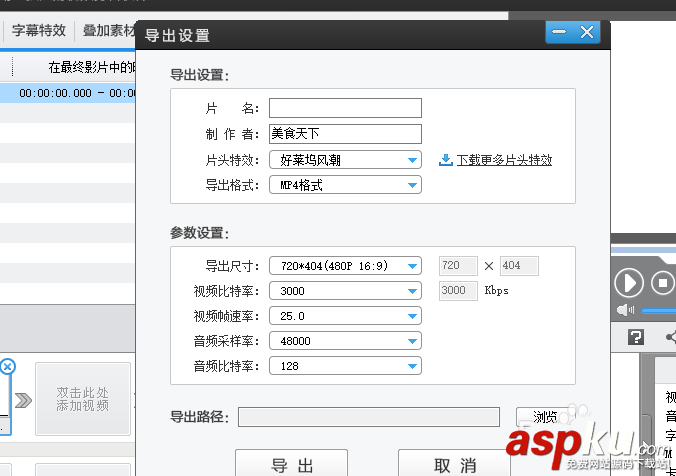Click the play button in preview player

pos(629,283)
